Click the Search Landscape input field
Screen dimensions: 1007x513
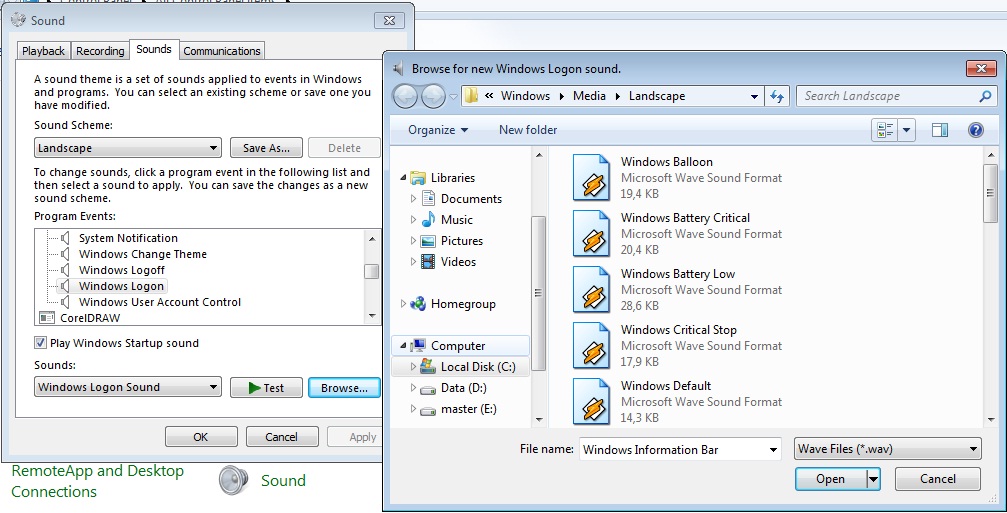point(889,96)
